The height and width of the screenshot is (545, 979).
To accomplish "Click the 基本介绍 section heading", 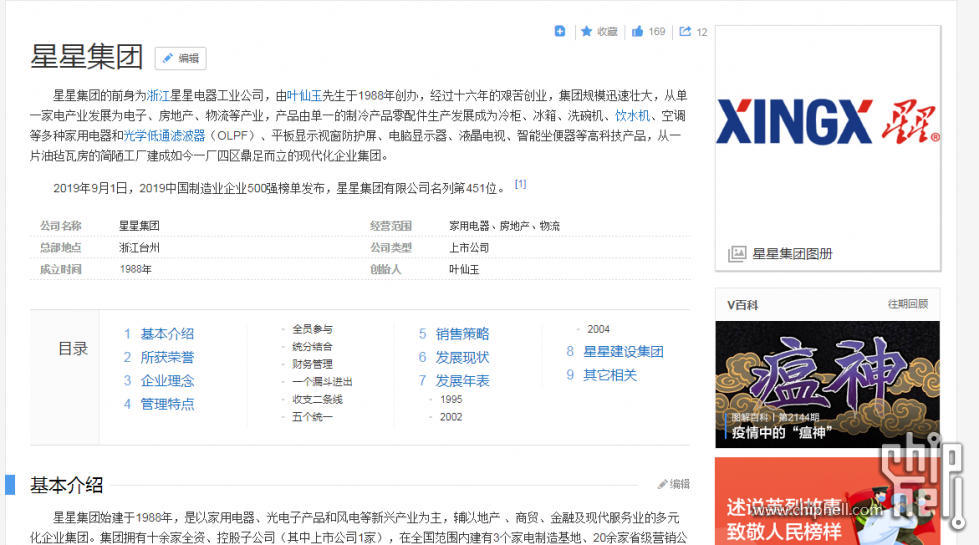I will click(66, 485).
